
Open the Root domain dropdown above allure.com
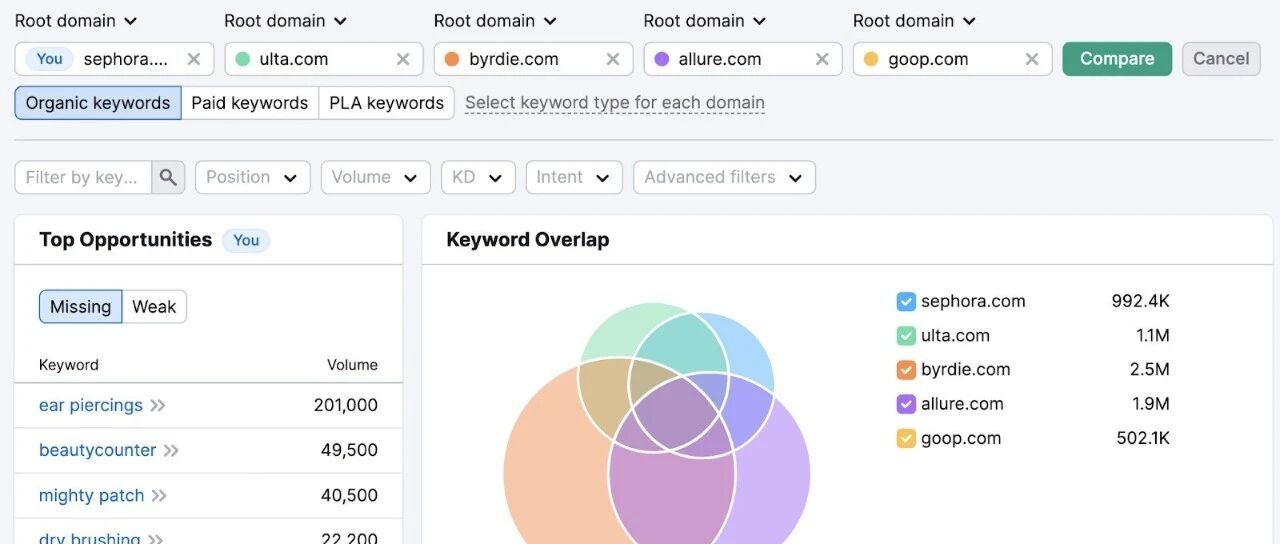pos(705,20)
